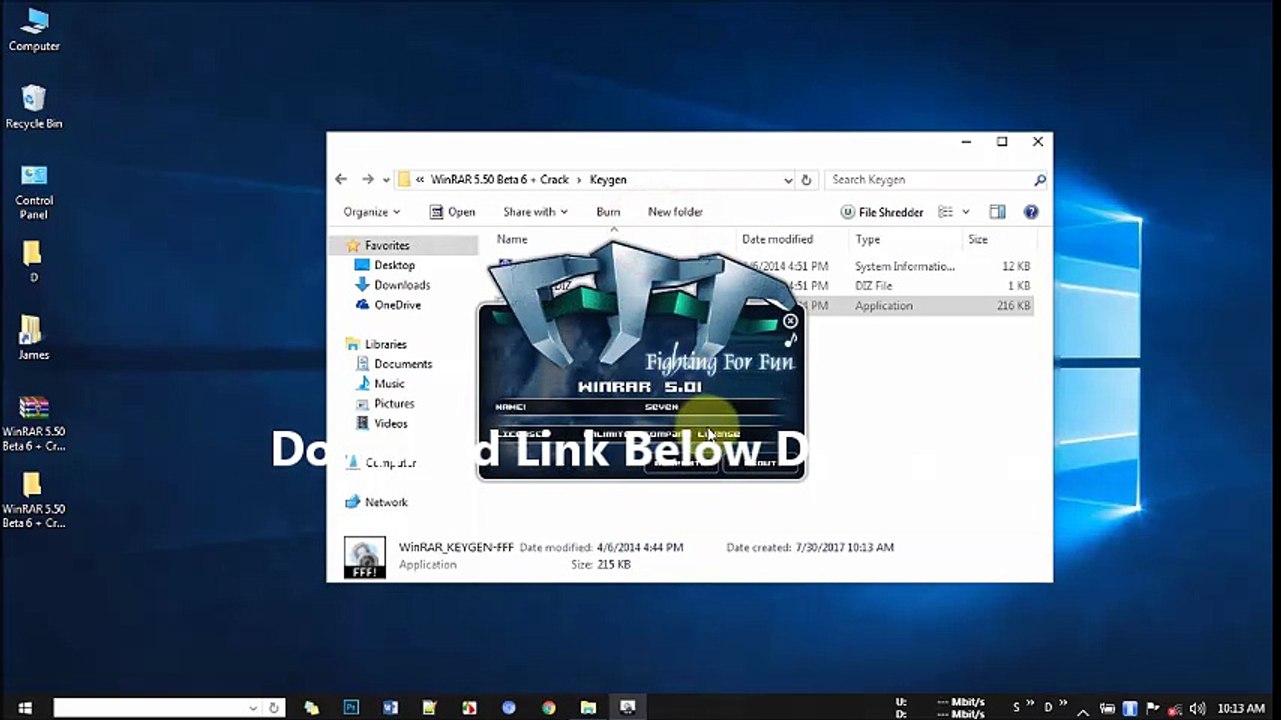Open the Organize menu
The image size is (1281, 720).
pyautogui.click(x=371, y=212)
